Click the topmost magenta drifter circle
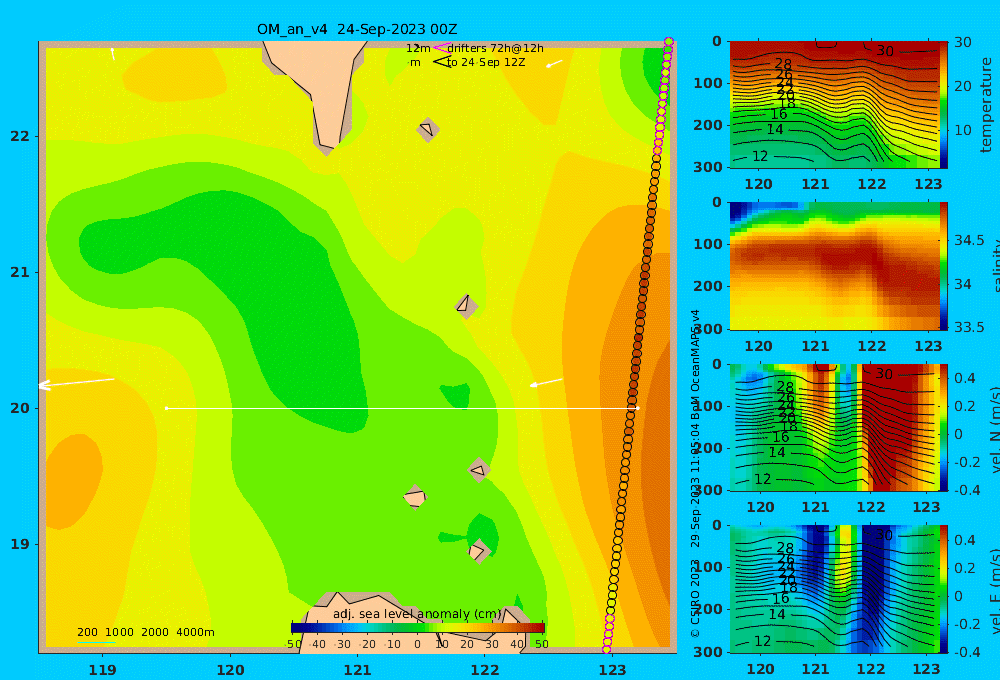The height and width of the screenshot is (680, 1000). 669,42
